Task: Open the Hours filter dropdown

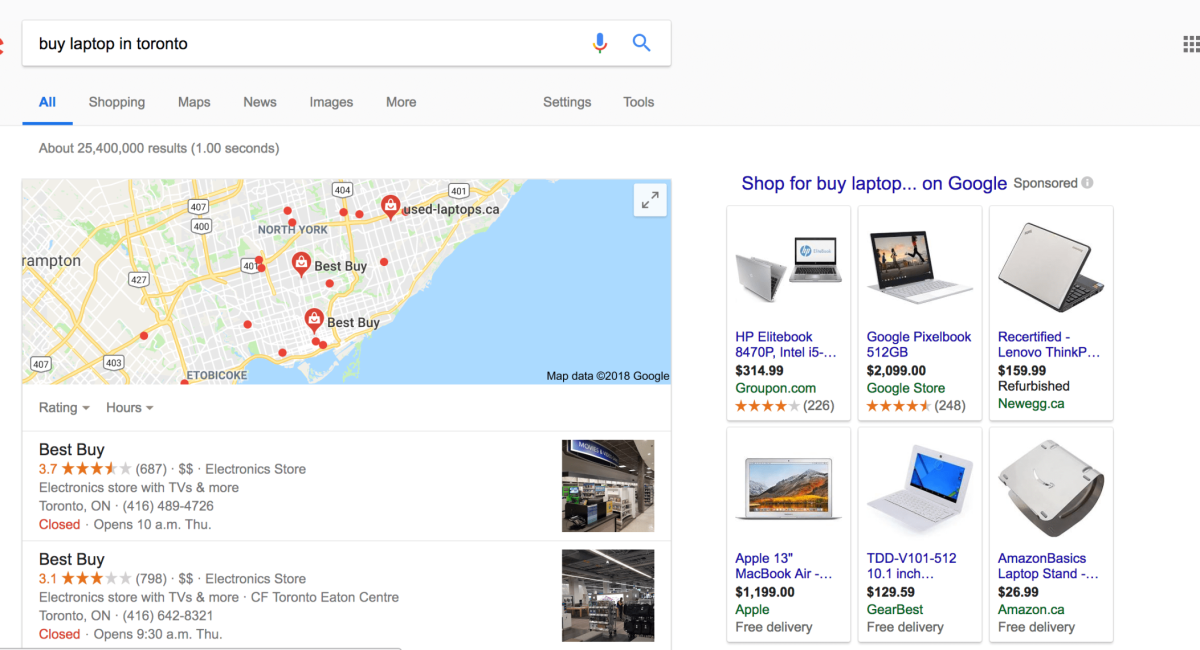Action: 130,408
